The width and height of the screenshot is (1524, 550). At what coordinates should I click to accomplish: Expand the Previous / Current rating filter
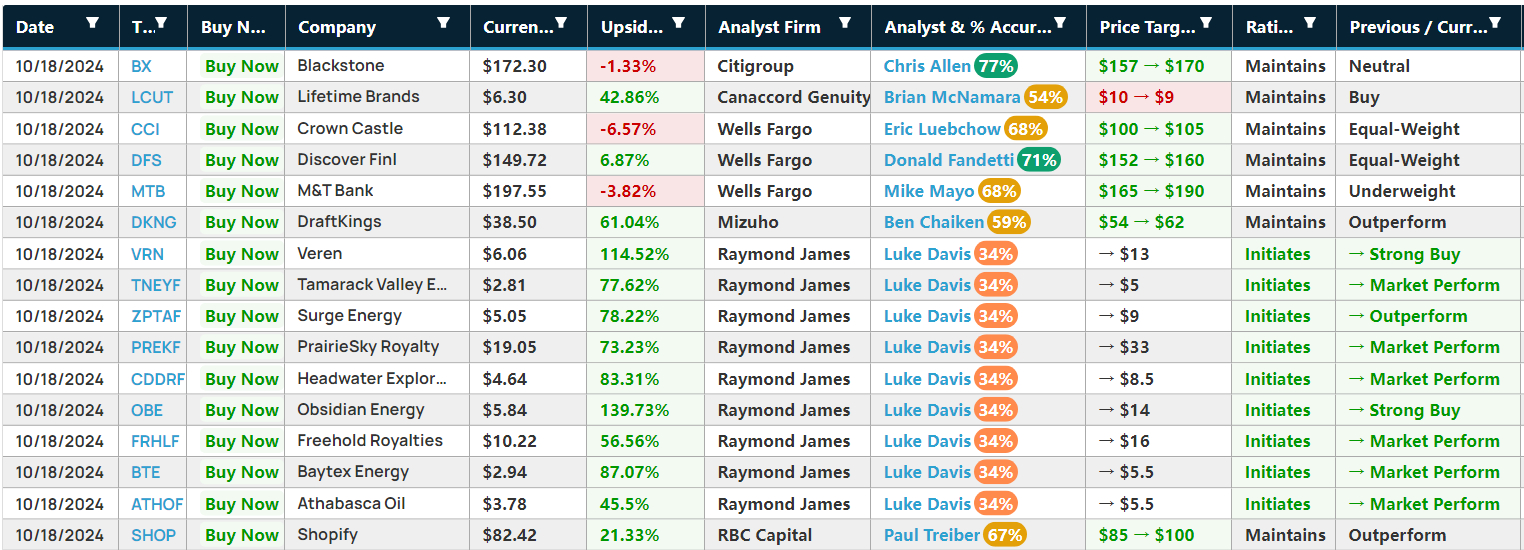1495,23
